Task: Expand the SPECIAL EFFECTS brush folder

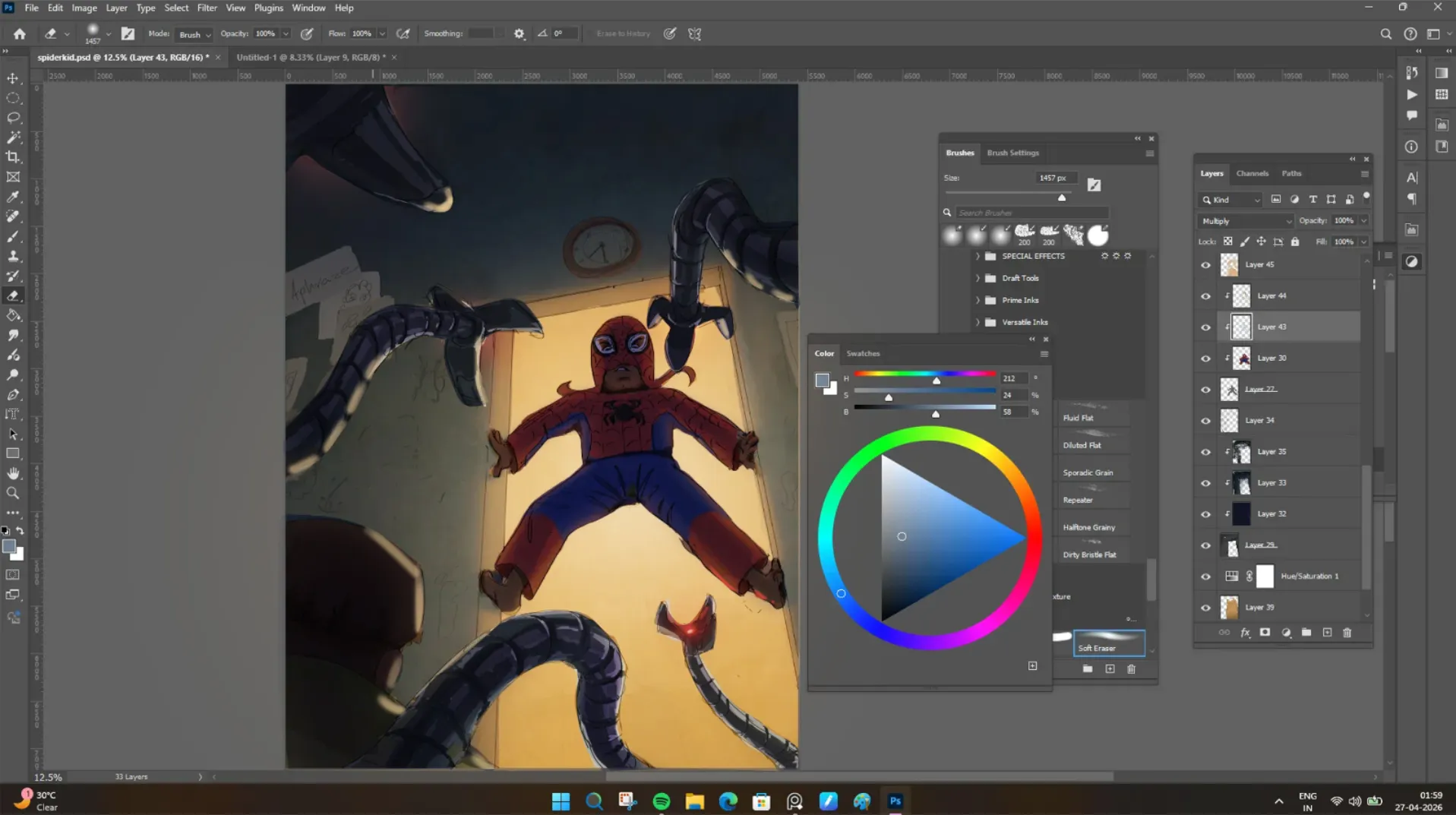Action: 978,256
